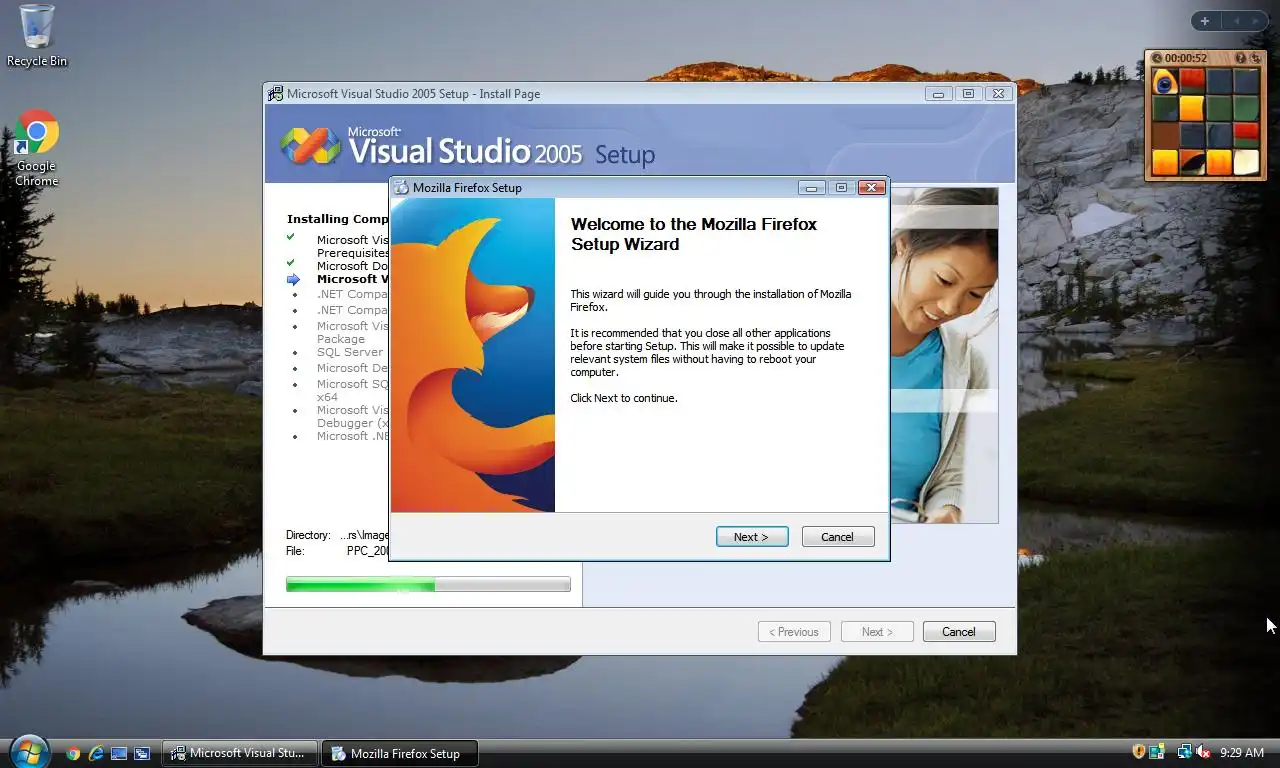Screen dimensions: 1280x768
Task: Cancel the Mozilla Firefox Setup wizard
Action: (838, 537)
